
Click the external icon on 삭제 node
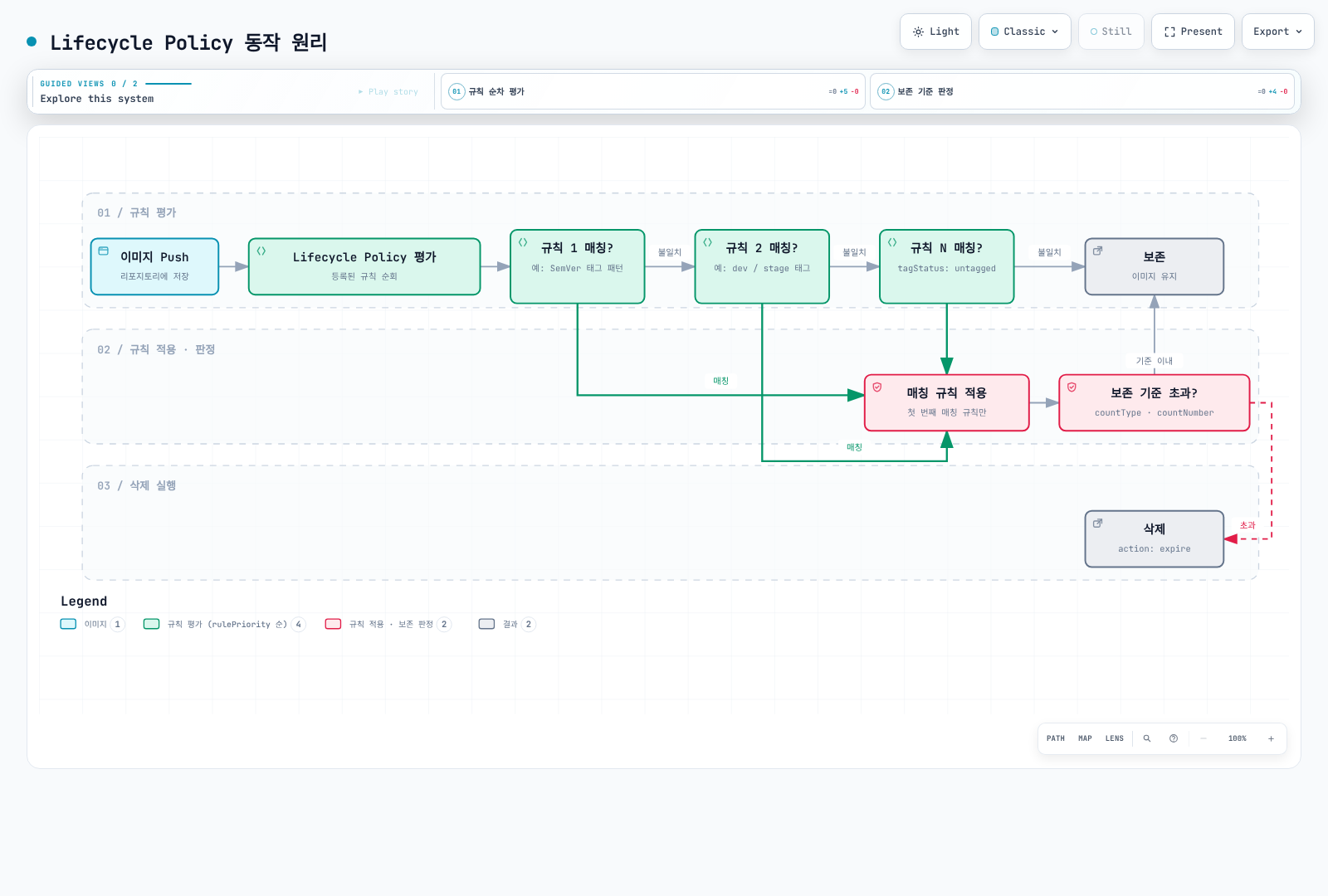pos(1097,523)
